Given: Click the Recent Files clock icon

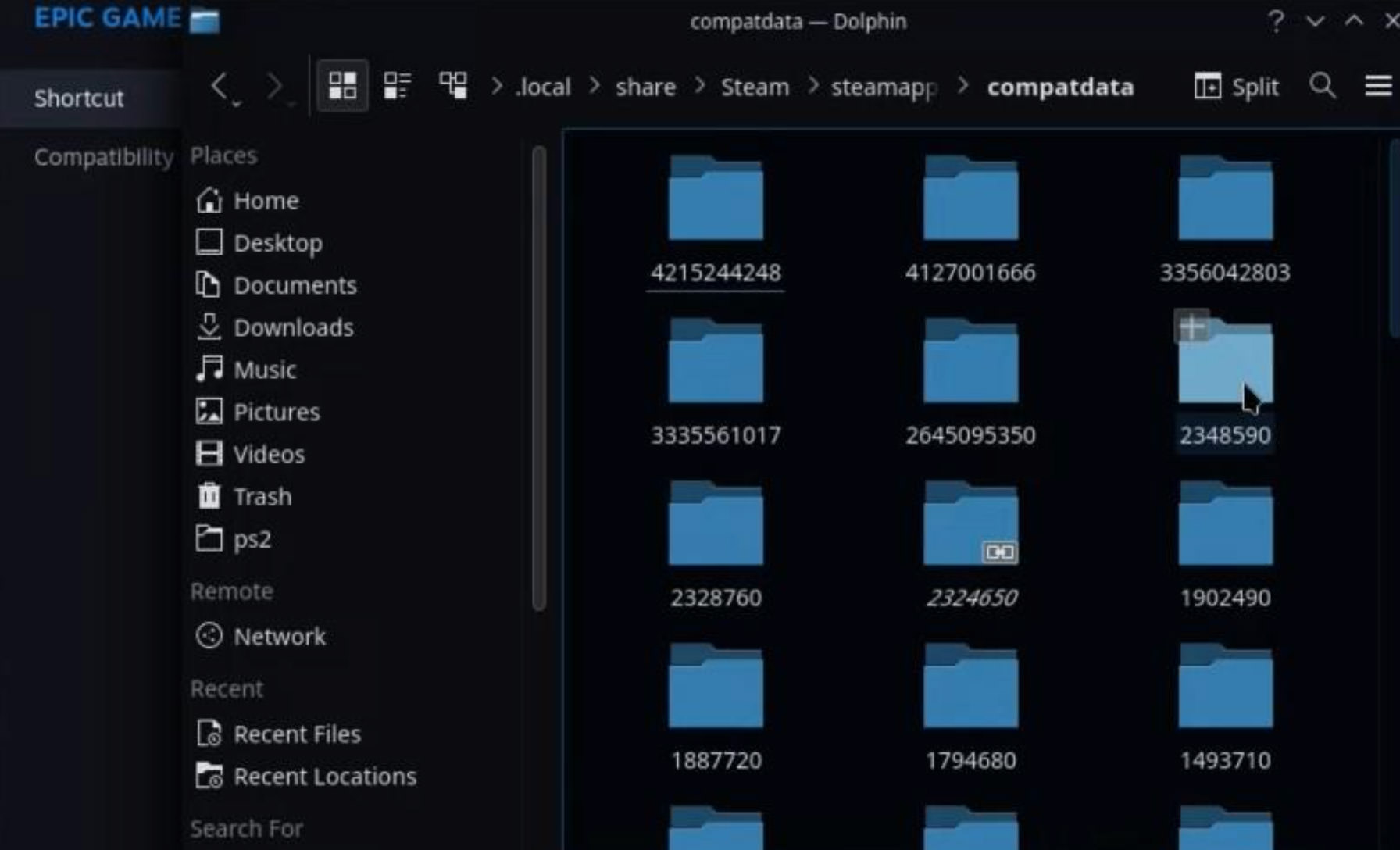Looking at the screenshot, I should click(209, 733).
